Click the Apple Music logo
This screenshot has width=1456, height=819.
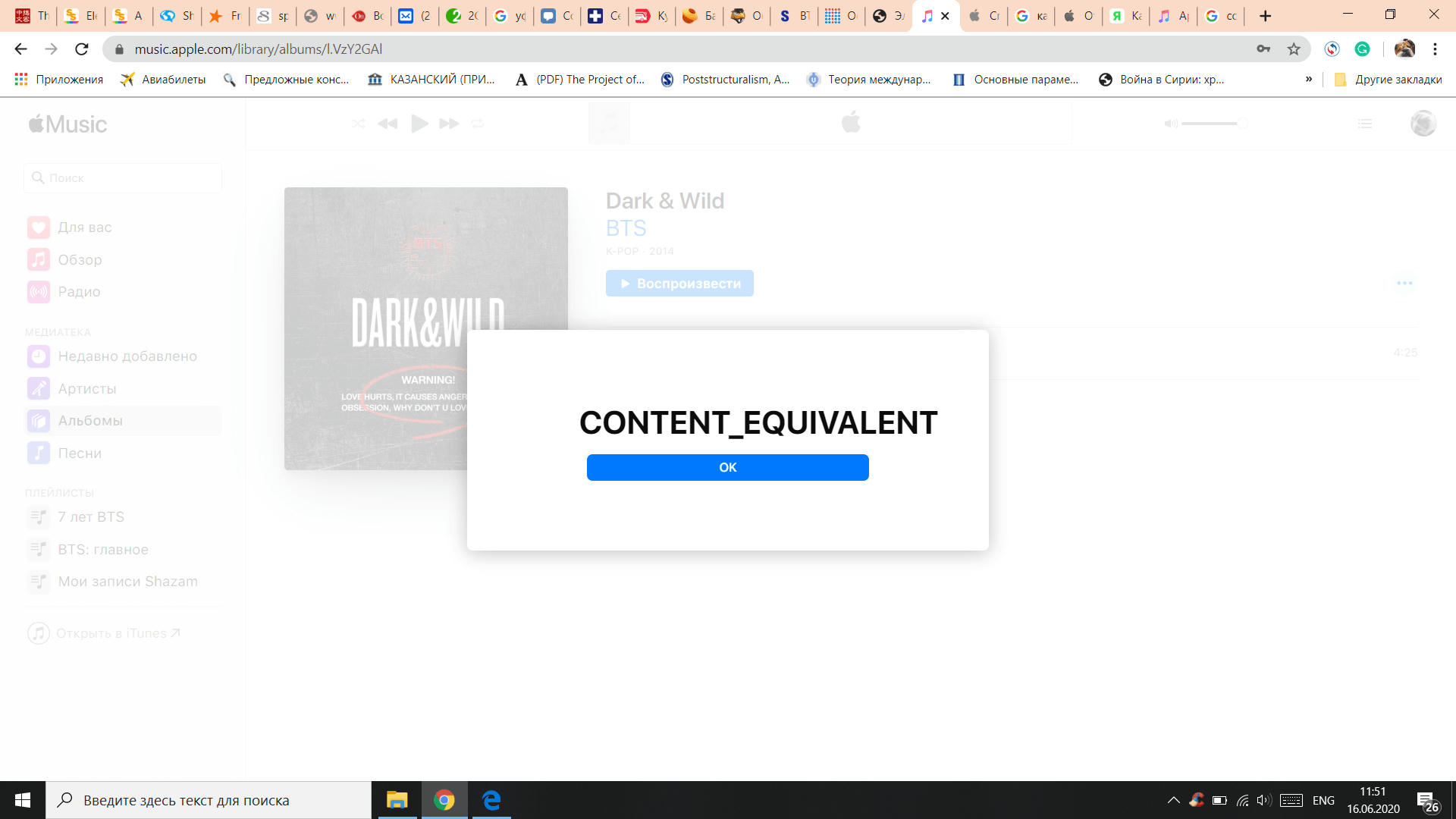click(67, 124)
